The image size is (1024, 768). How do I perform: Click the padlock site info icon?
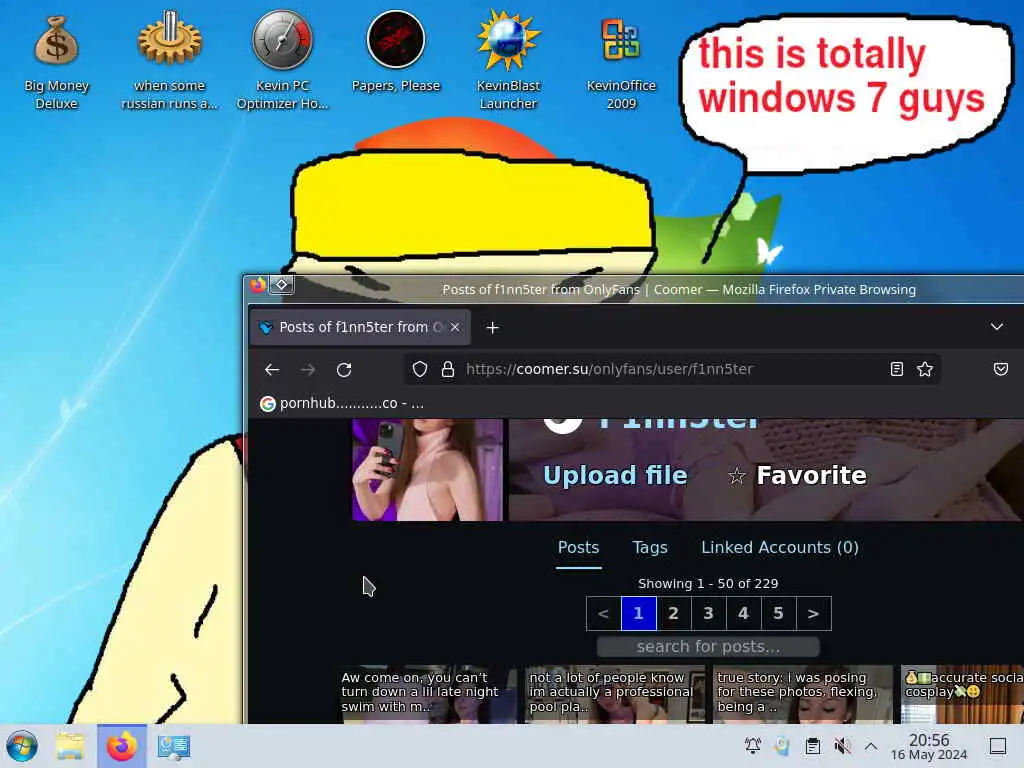coord(448,369)
